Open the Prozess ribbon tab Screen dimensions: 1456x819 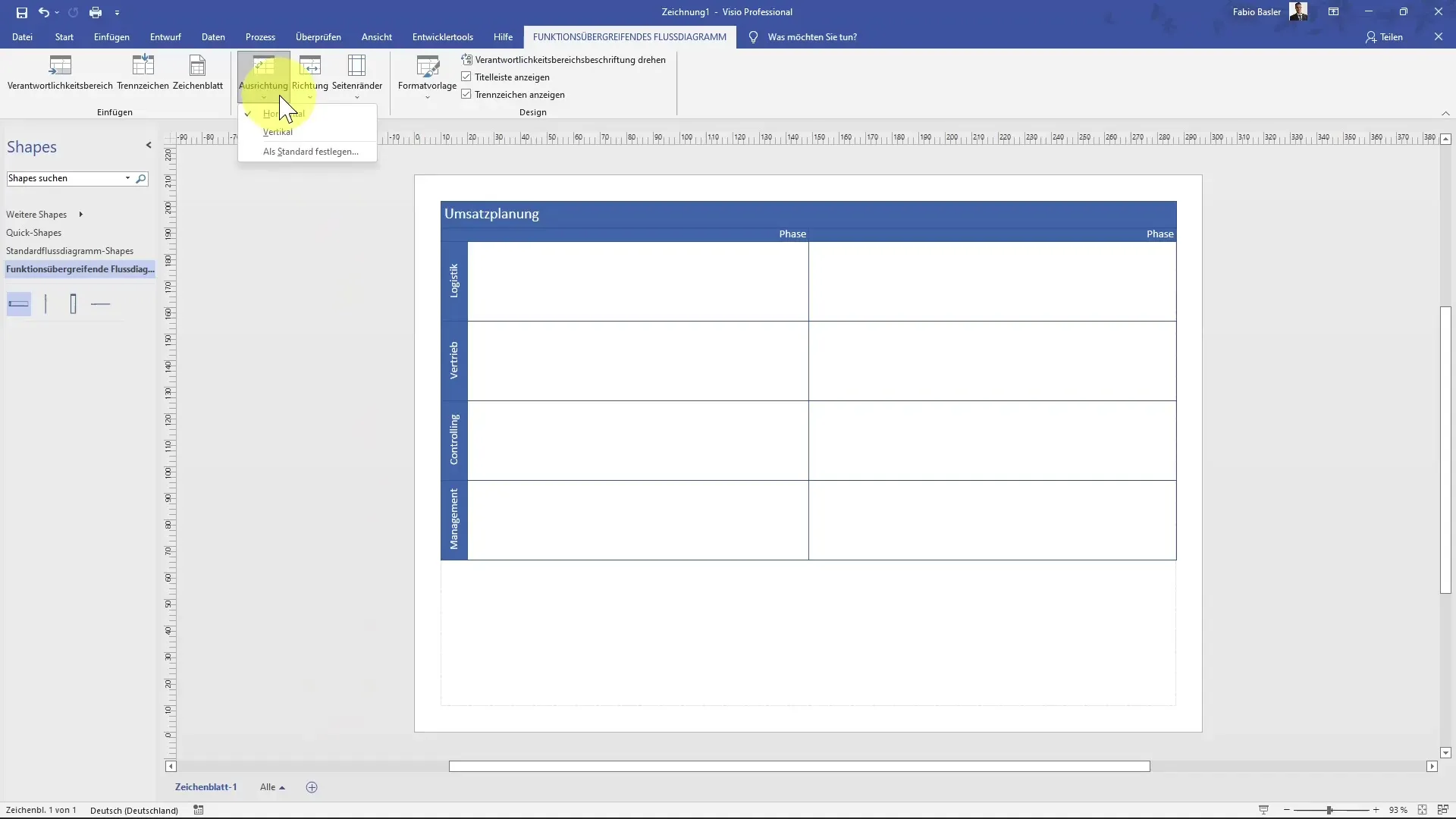point(260,37)
